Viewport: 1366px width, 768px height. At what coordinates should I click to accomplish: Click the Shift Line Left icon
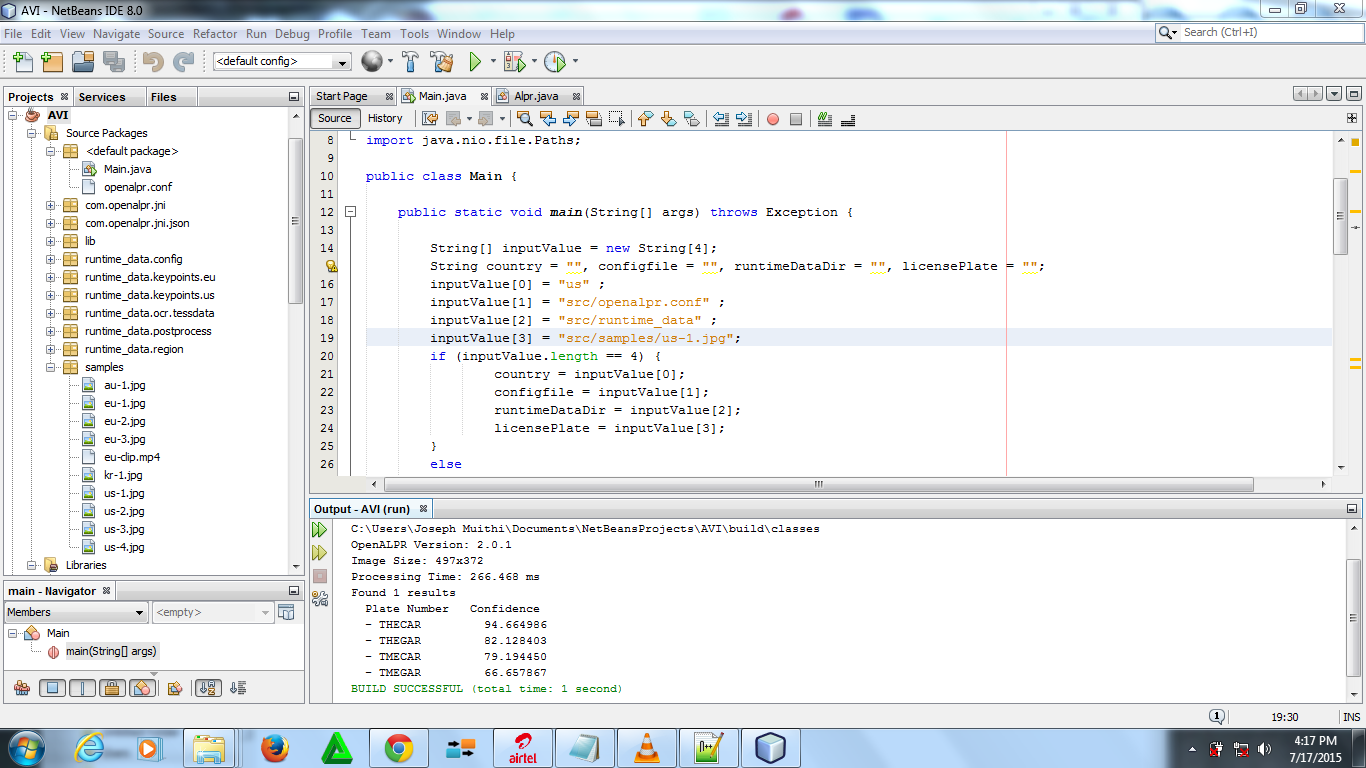click(721, 119)
